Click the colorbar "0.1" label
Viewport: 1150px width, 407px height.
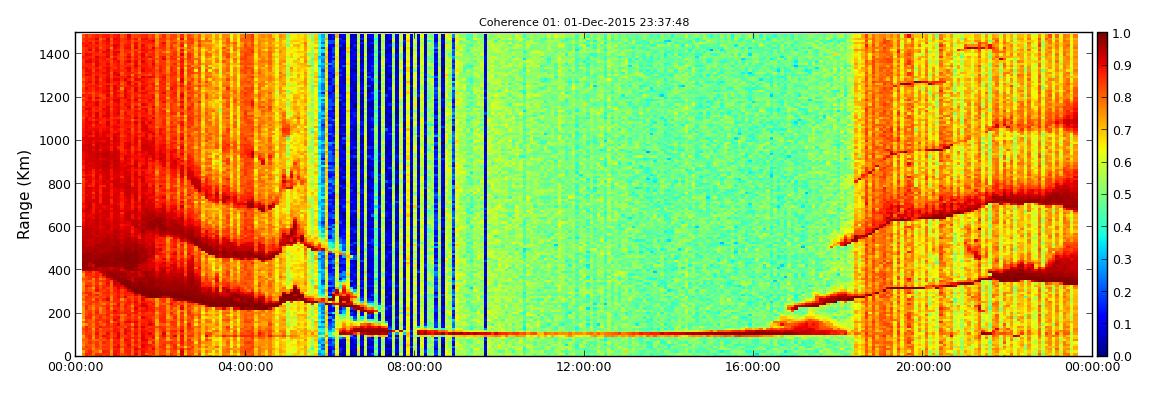pos(1121,324)
